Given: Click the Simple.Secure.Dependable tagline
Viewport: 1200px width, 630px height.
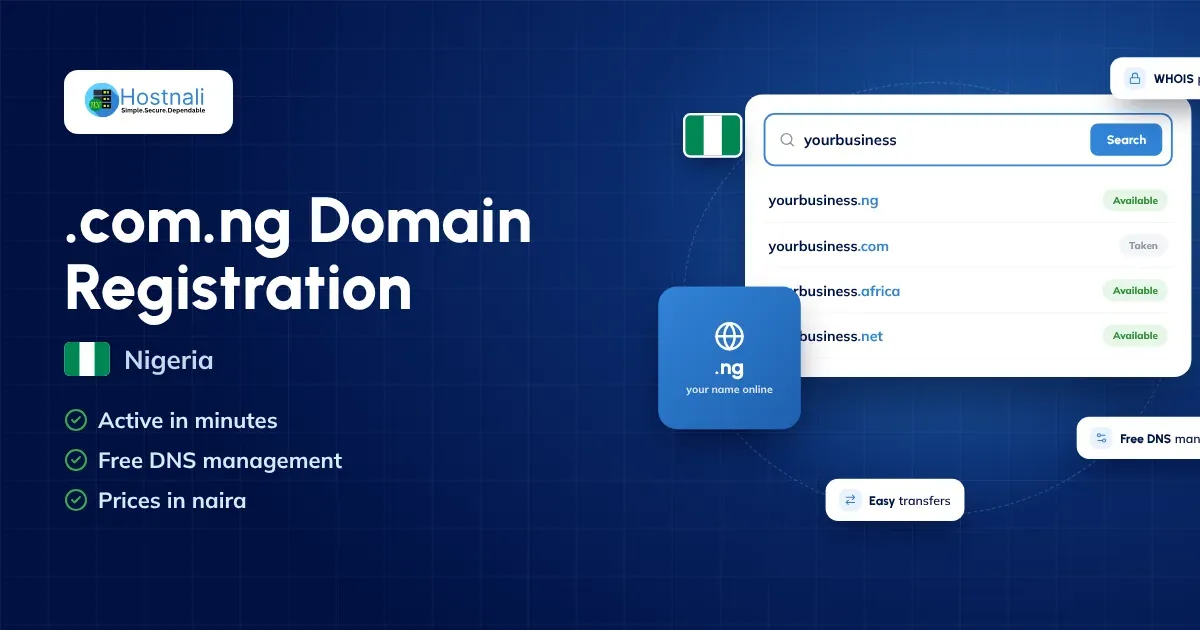Looking at the screenshot, I should 163,110.
